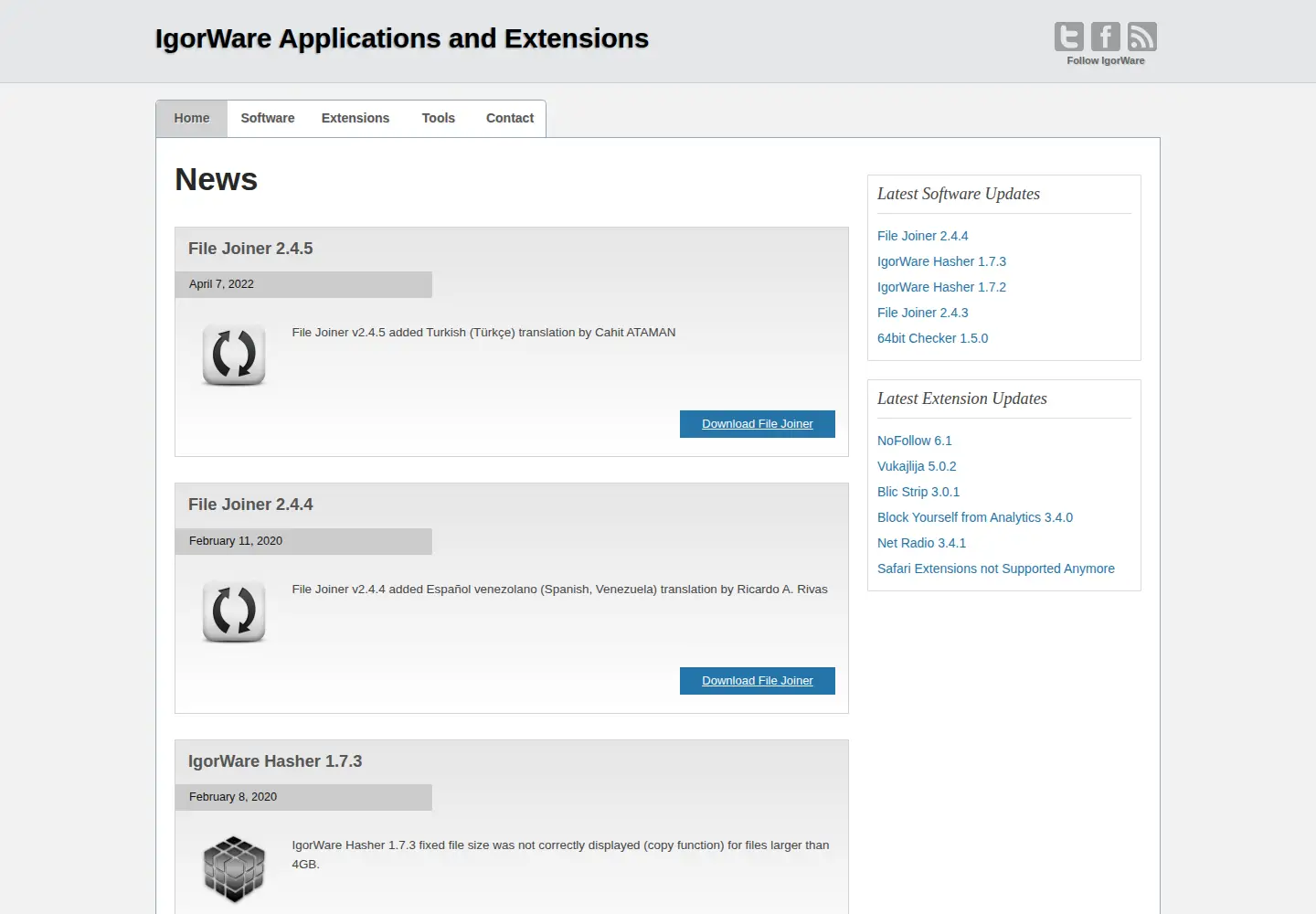
Task: Click the IgorWare Hasher cube icon
Action: tap(234, 868)
